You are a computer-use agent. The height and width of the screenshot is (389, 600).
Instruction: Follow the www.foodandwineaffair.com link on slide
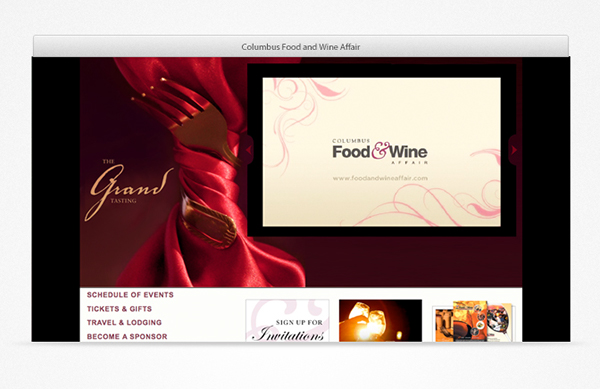point(380,178)
